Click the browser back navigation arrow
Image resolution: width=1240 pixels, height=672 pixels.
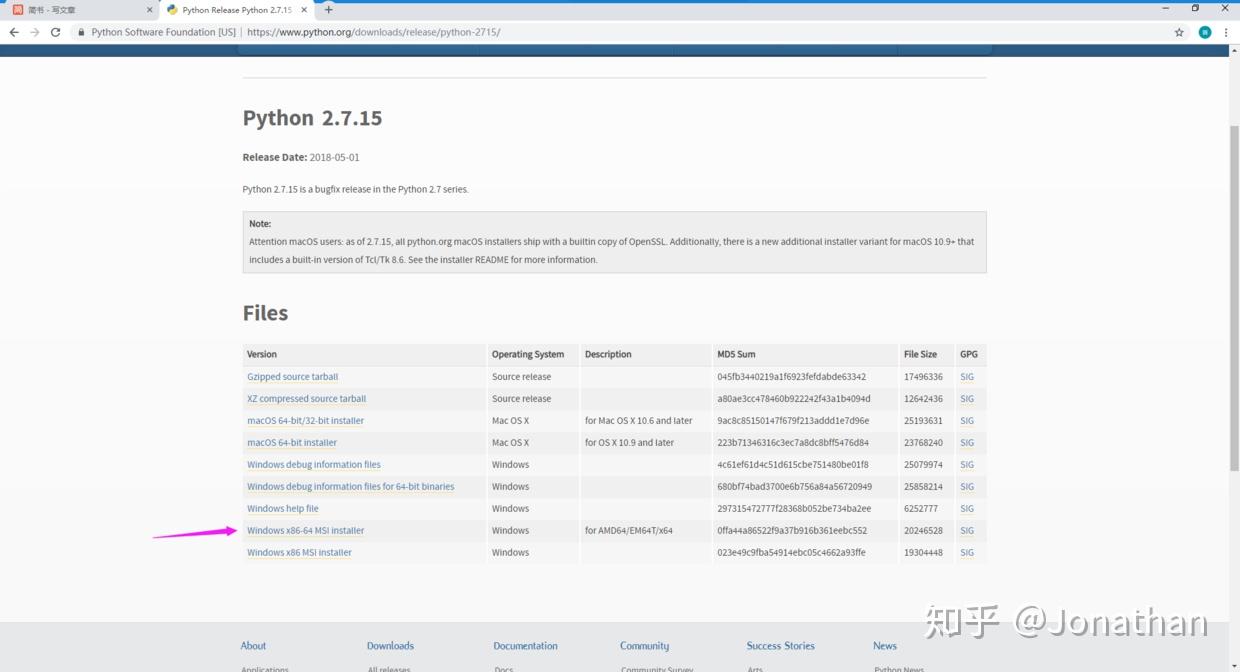(14, 32)
